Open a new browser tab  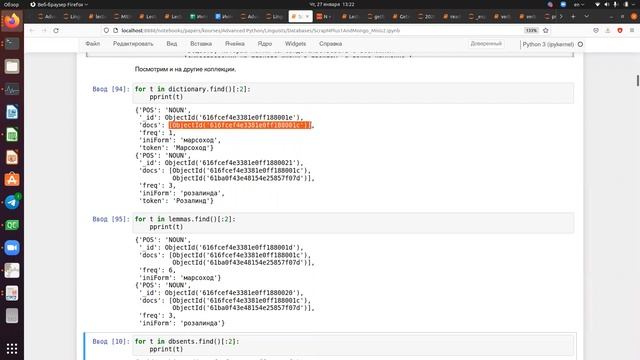coord(573,17)
